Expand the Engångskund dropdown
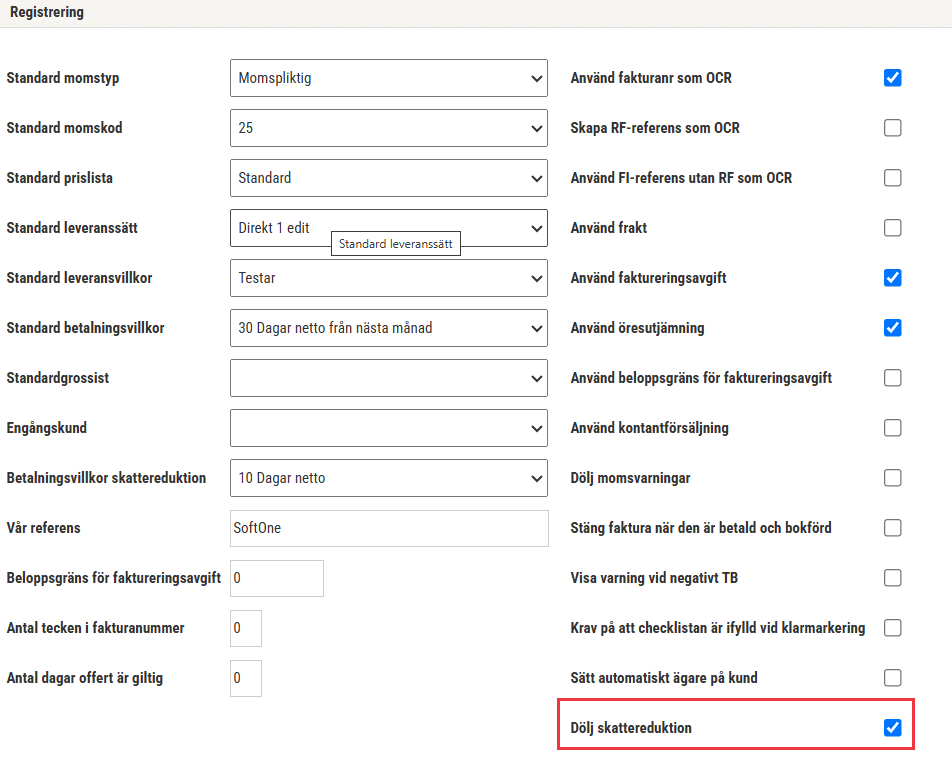Image resolution: width=952 pixels, height=757 pixels. click(x=389, y=428)
